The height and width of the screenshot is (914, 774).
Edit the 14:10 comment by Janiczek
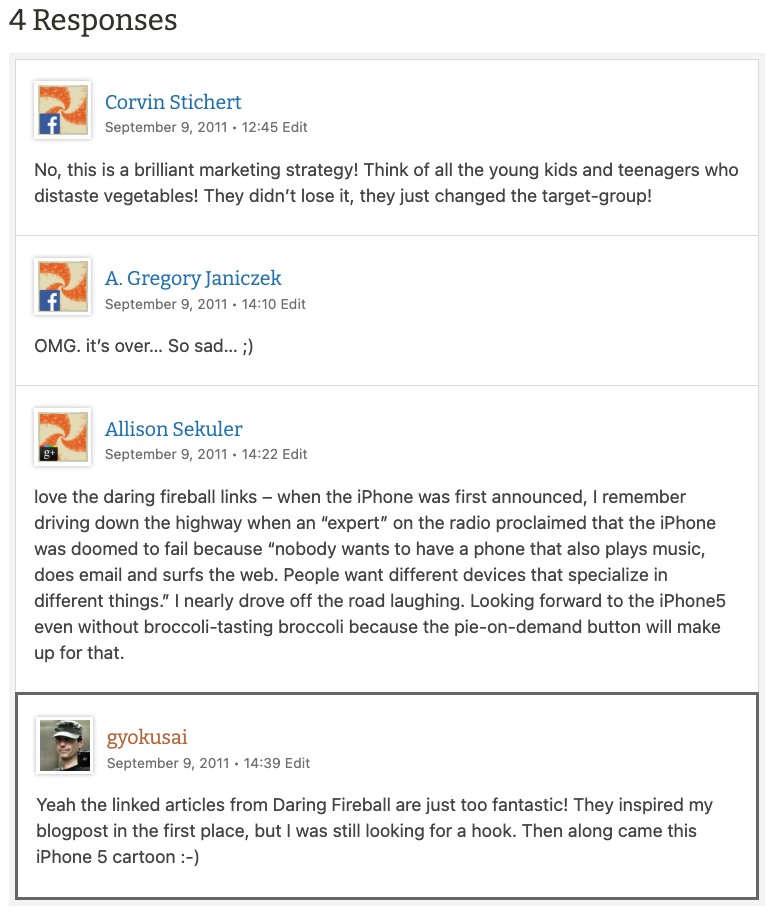(x=294, y=304)
